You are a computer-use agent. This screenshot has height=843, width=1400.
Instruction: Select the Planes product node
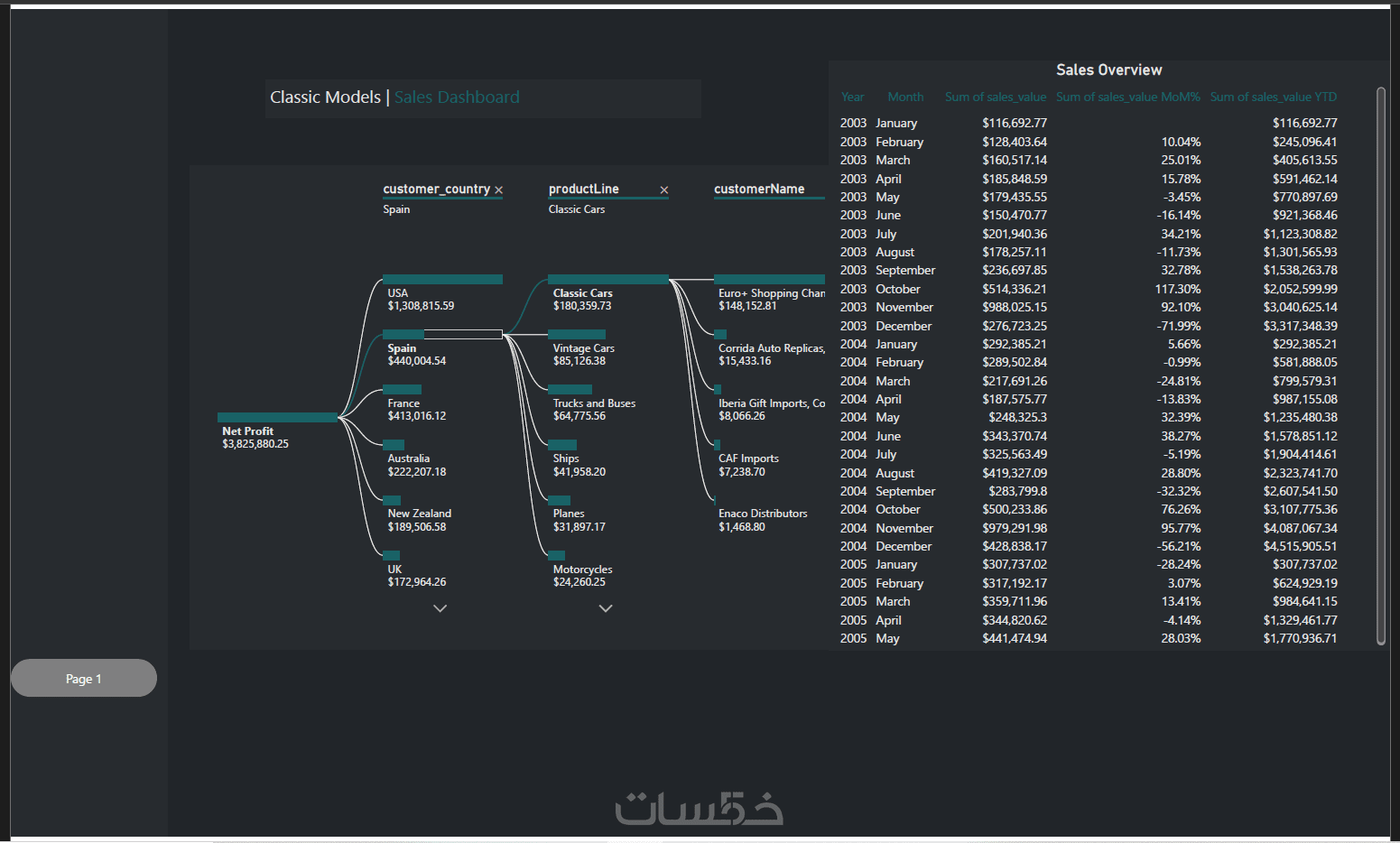click(x=559, y=500)
